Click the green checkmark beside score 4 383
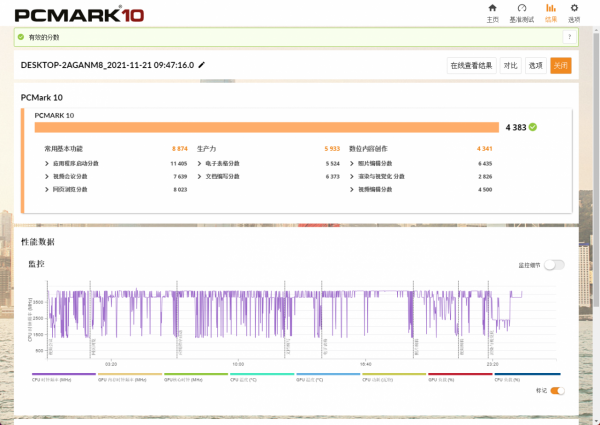 pos(533,127)
